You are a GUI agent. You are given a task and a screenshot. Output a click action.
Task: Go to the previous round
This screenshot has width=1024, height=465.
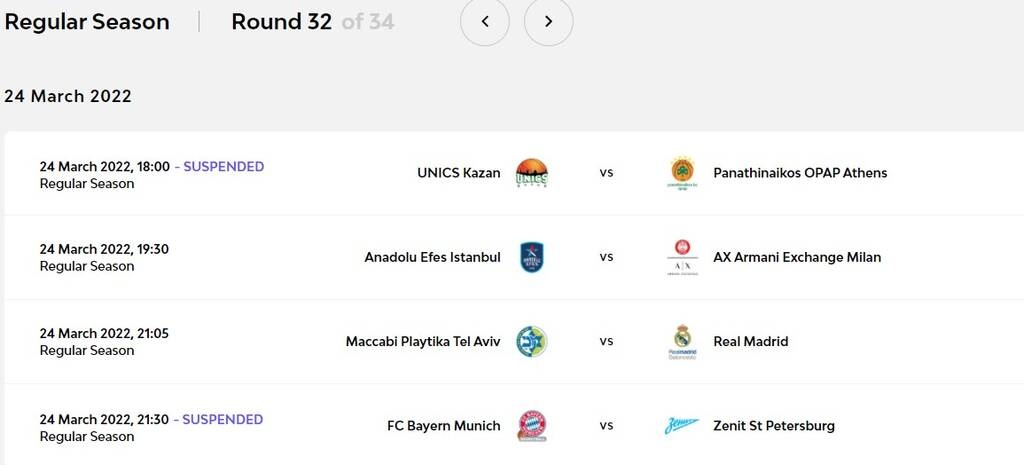coord(485,22)
